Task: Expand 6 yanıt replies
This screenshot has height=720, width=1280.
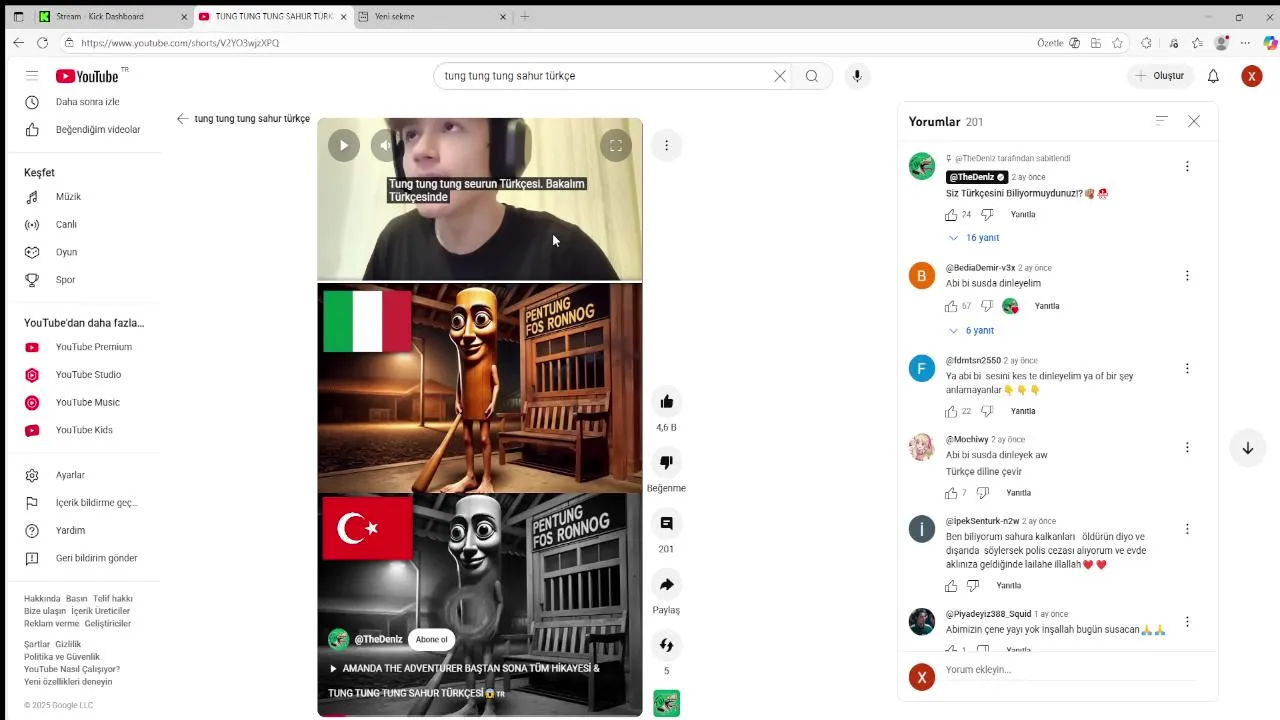Action: pyautogui.click(x=971, y=331)
